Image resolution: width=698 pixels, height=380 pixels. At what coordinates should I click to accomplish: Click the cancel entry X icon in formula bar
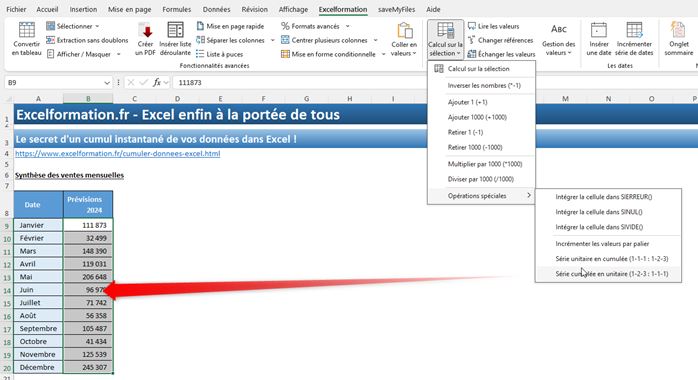pyautogui.click(x=131, y=82)
